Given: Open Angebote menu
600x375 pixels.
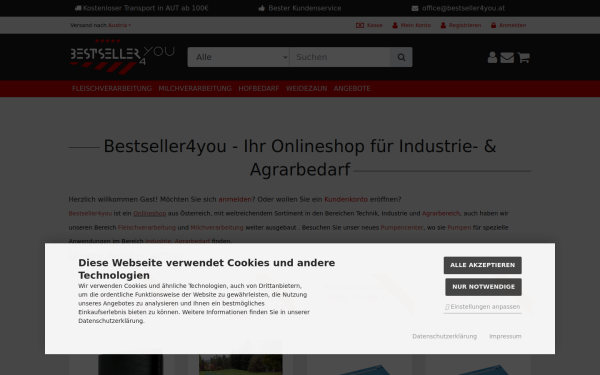Looking at the screenshot, I should (x=352, y=89).
